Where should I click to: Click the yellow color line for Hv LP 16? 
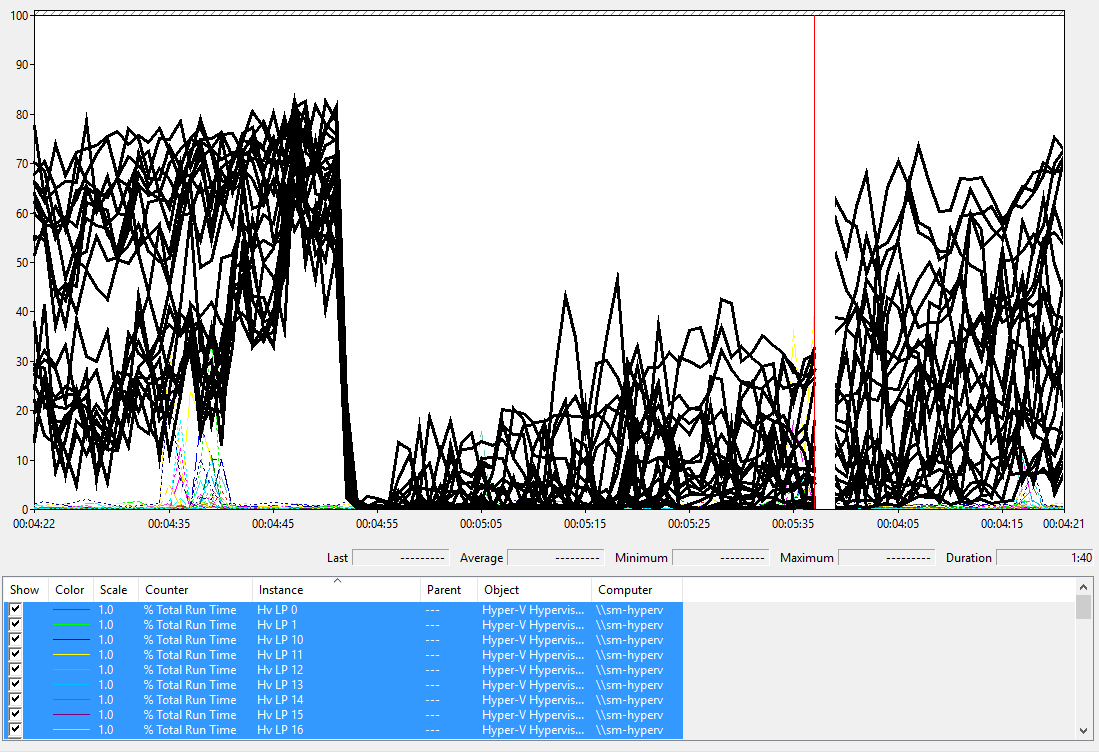pyautogui.click(x=71, y=730)
